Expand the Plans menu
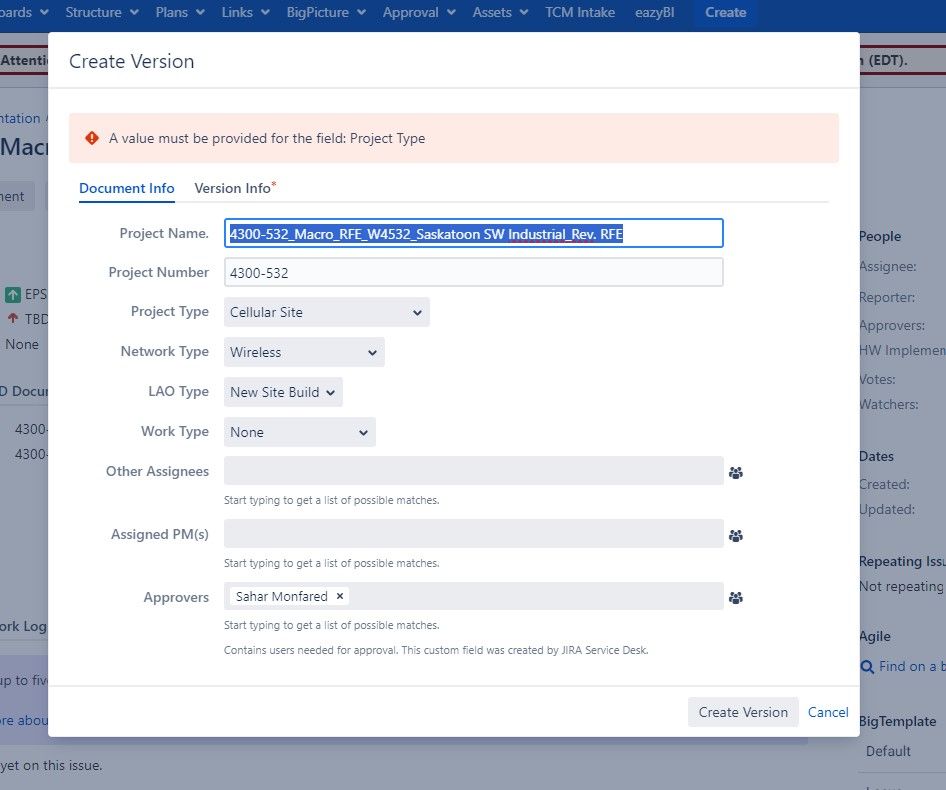Screen dimensions: 946x790 (x=180, y=12)
